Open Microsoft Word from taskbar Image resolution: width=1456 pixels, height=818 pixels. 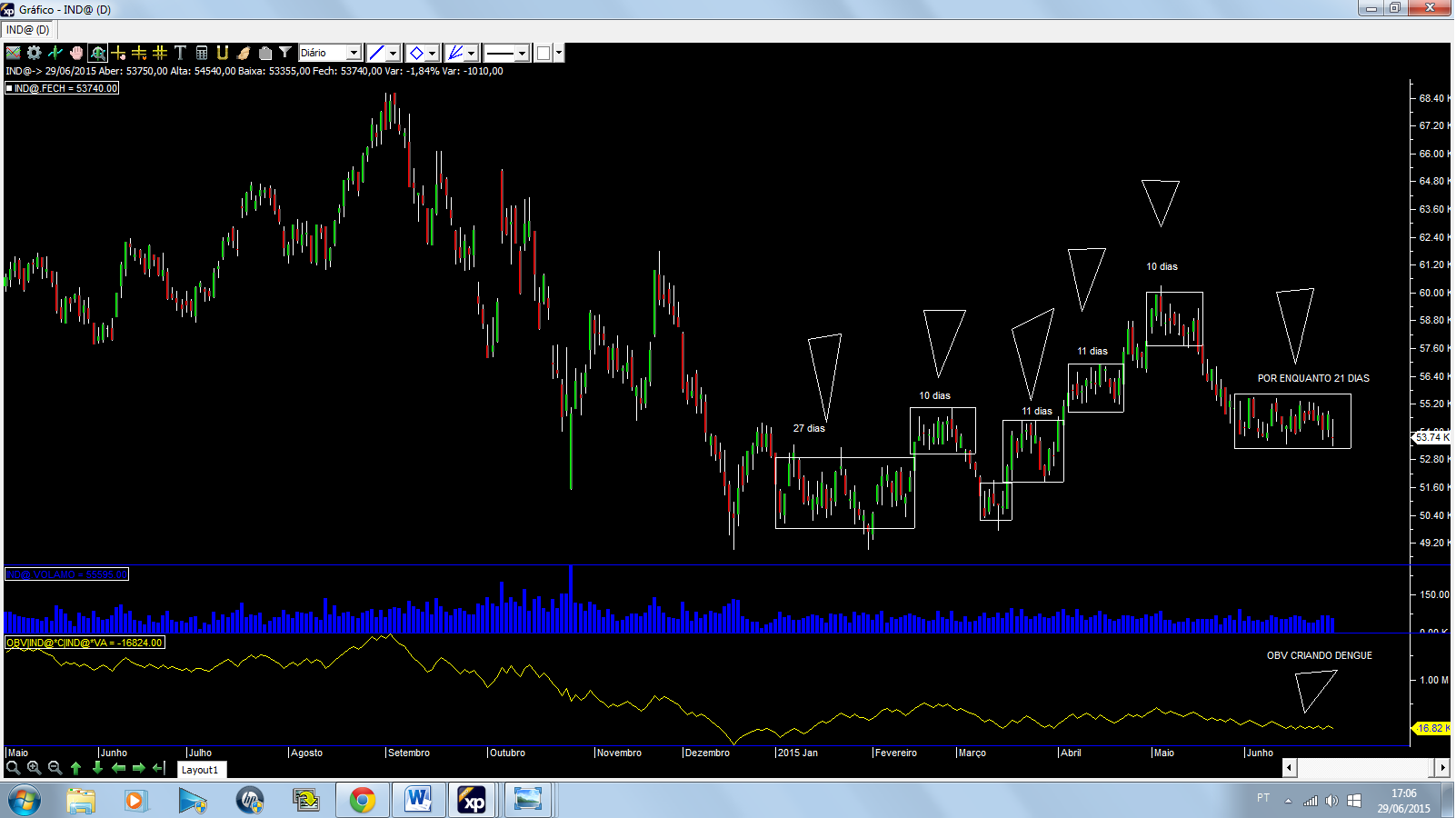pos(418,801)
